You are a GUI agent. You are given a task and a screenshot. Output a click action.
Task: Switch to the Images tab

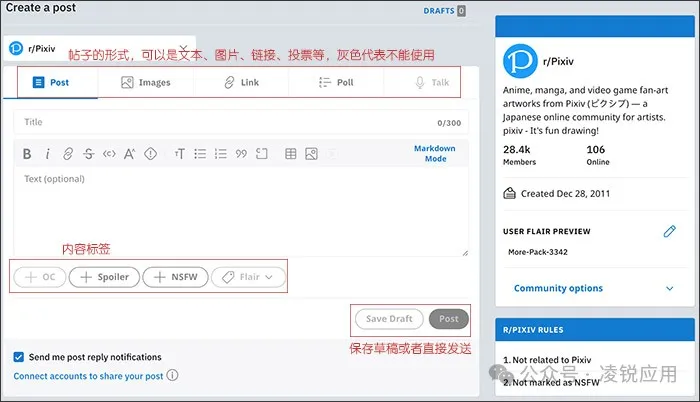pyautogui.click(x=146, y=83)
